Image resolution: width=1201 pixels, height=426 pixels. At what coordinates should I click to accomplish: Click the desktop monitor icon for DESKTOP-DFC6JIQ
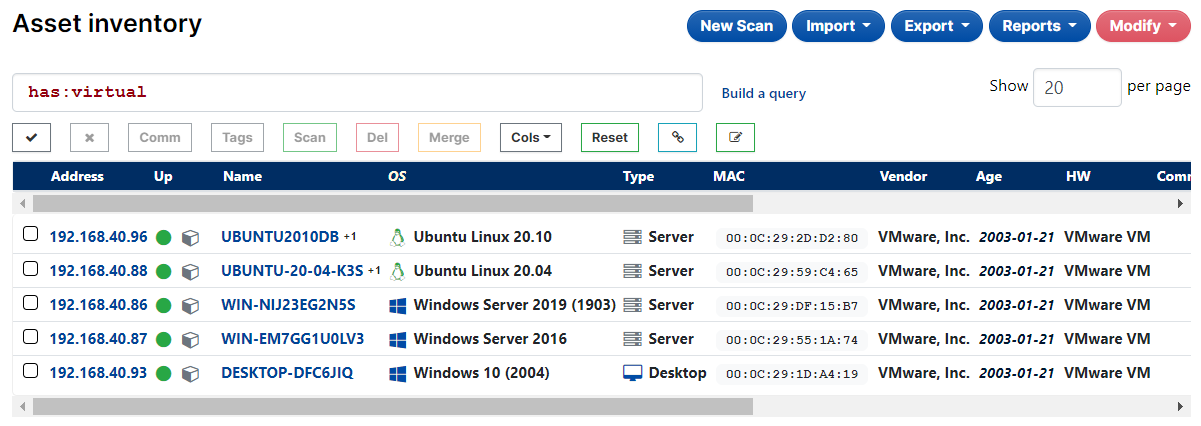point(632,373)
